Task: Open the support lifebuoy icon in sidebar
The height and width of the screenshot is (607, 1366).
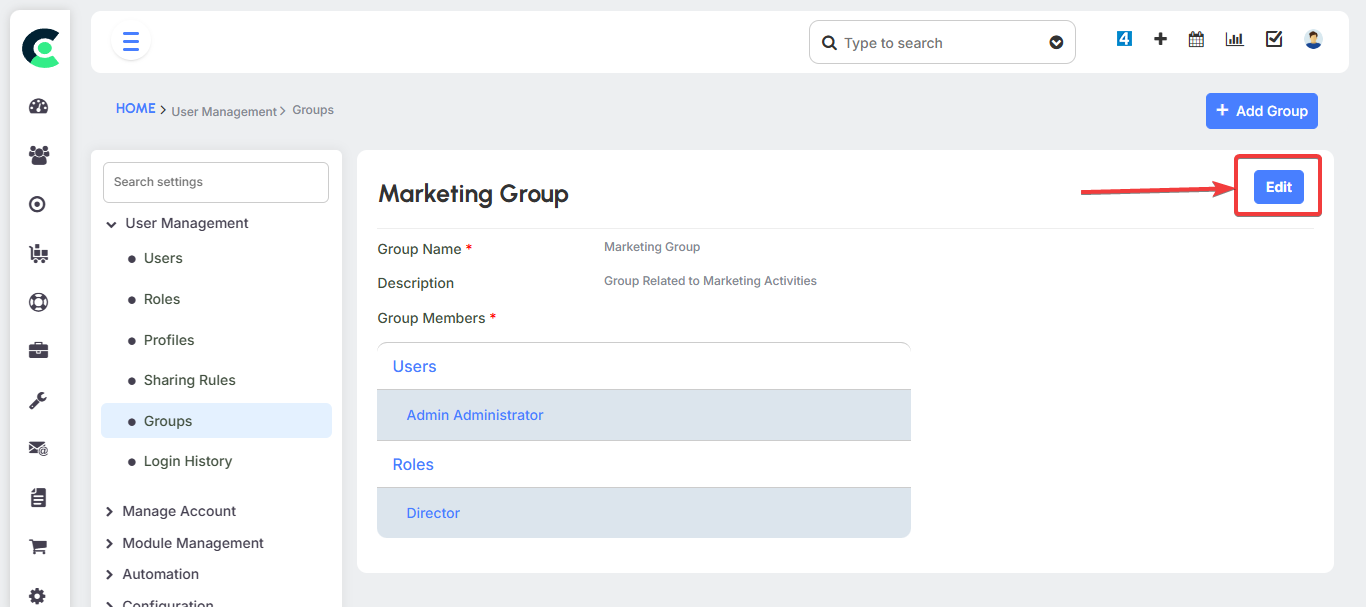Action: pos(38,302)
